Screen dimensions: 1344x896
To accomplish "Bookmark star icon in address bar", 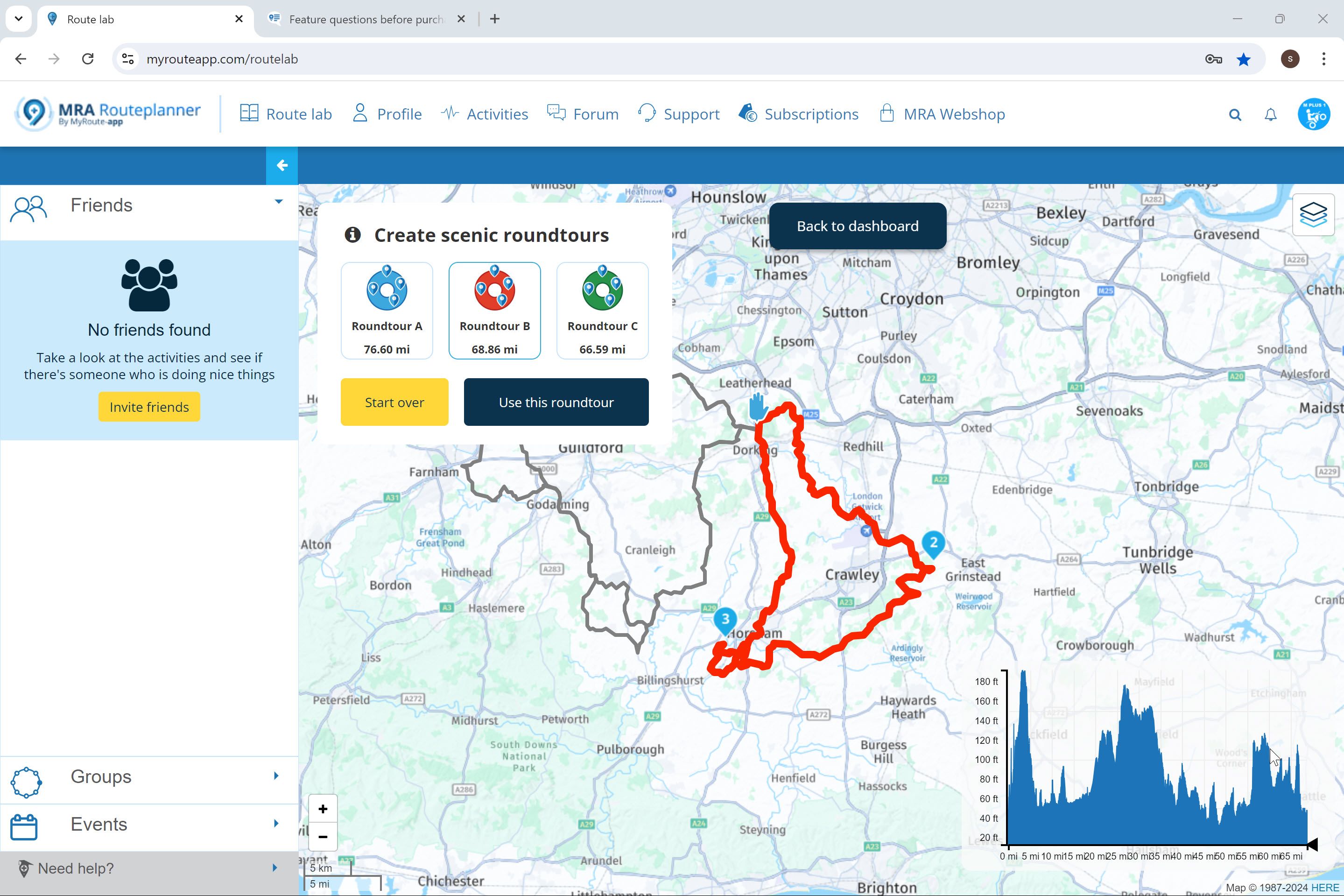I will [1244, 59].
